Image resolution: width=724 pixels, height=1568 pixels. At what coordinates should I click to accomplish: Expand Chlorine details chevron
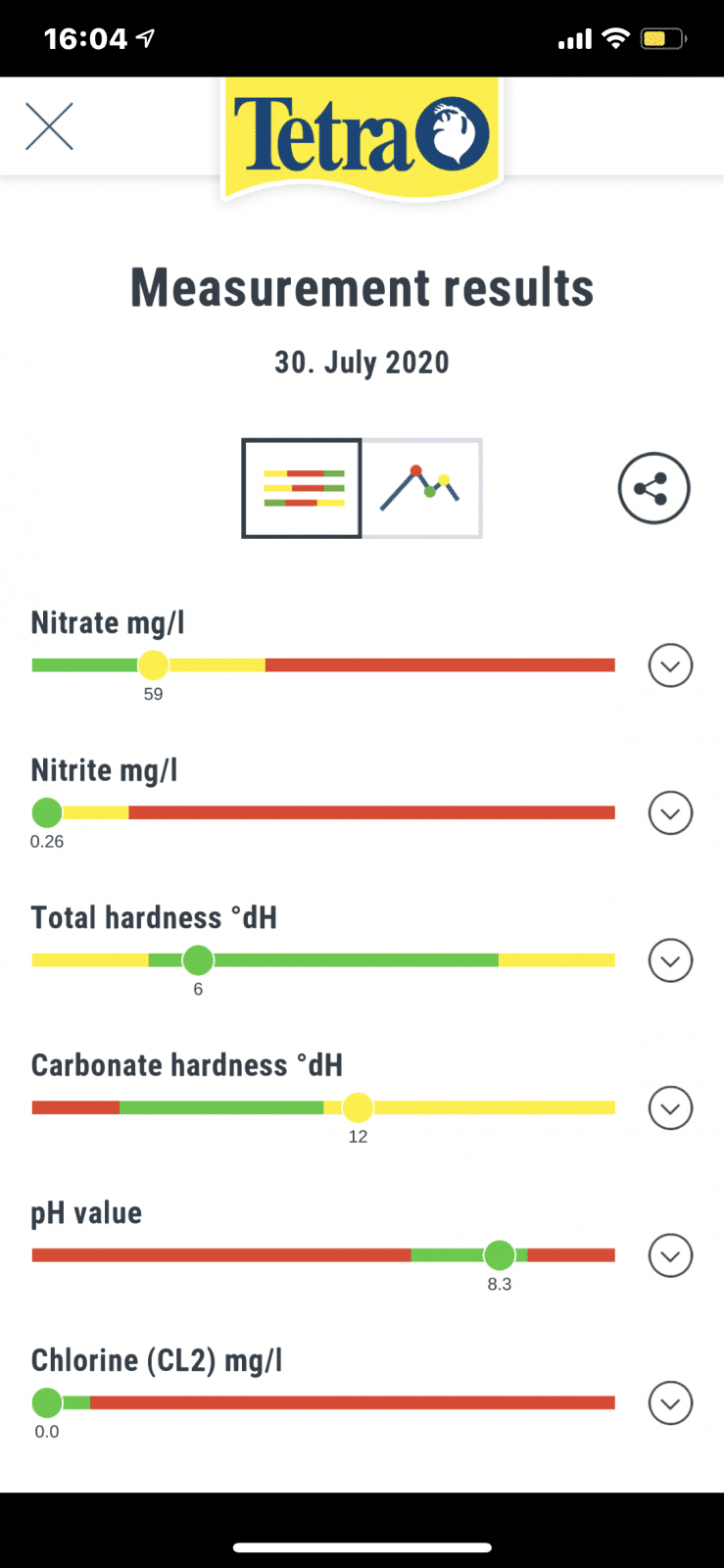point(671,1402)
